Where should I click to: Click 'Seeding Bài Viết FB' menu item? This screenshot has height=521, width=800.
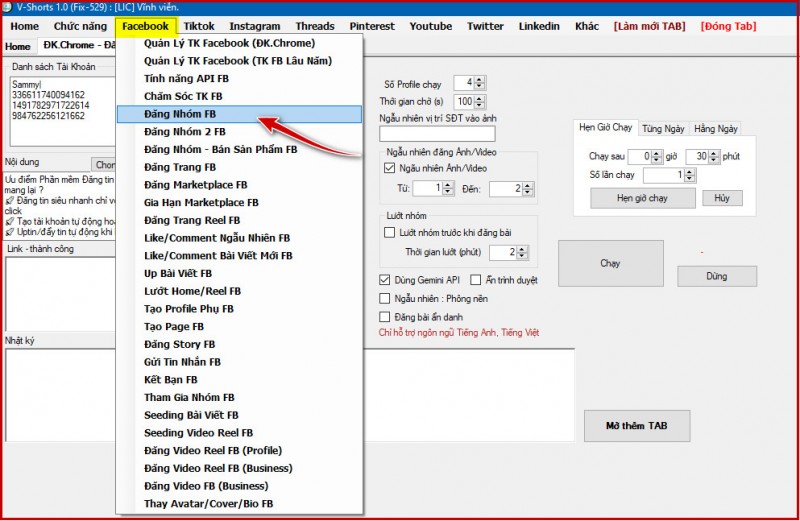coord(191,415)
